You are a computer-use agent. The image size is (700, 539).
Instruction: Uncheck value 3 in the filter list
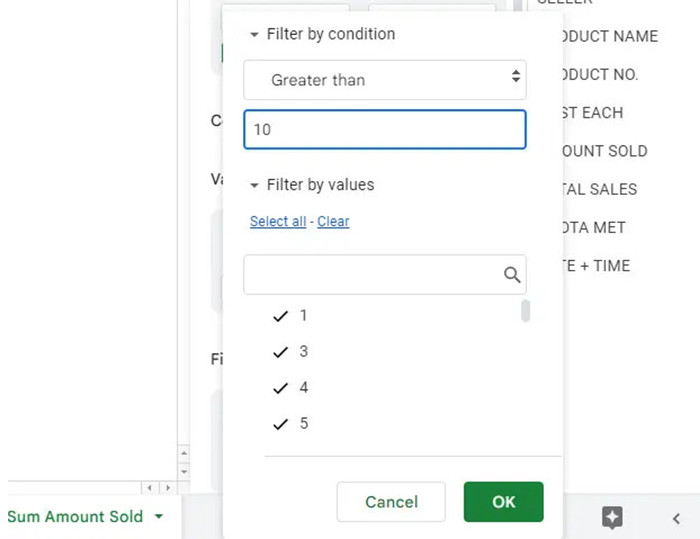coord(281,352)
